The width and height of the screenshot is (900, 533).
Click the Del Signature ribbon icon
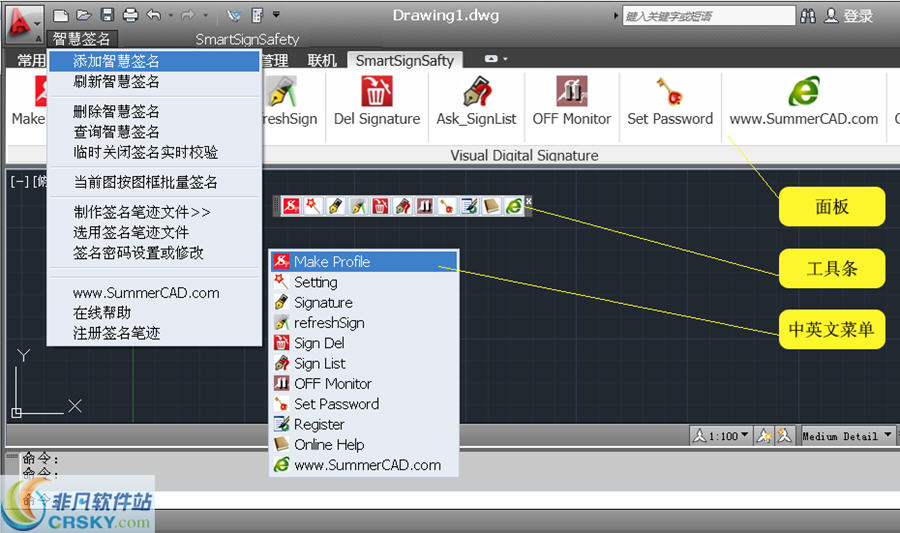tap(376, 92)
